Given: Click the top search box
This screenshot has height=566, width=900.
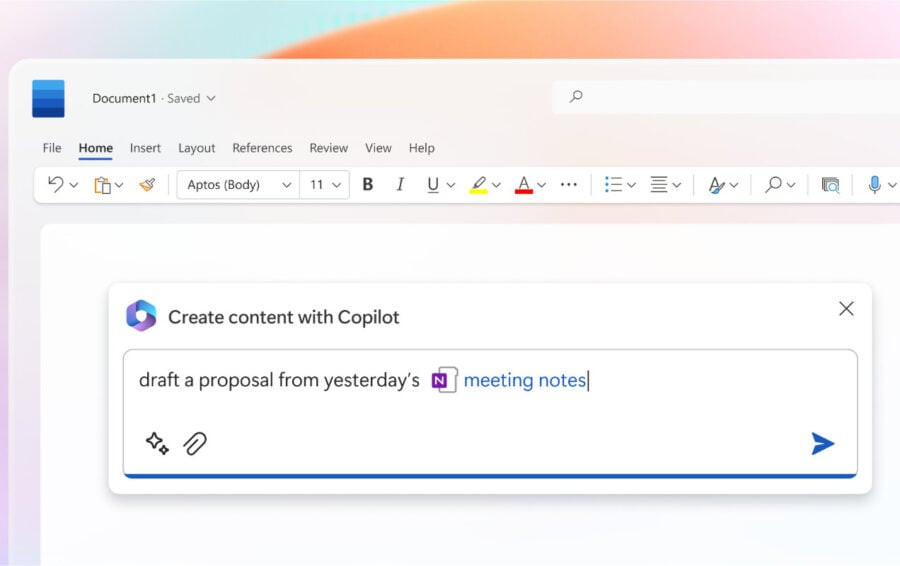Looking at the screenshot, I should (726, 97).
